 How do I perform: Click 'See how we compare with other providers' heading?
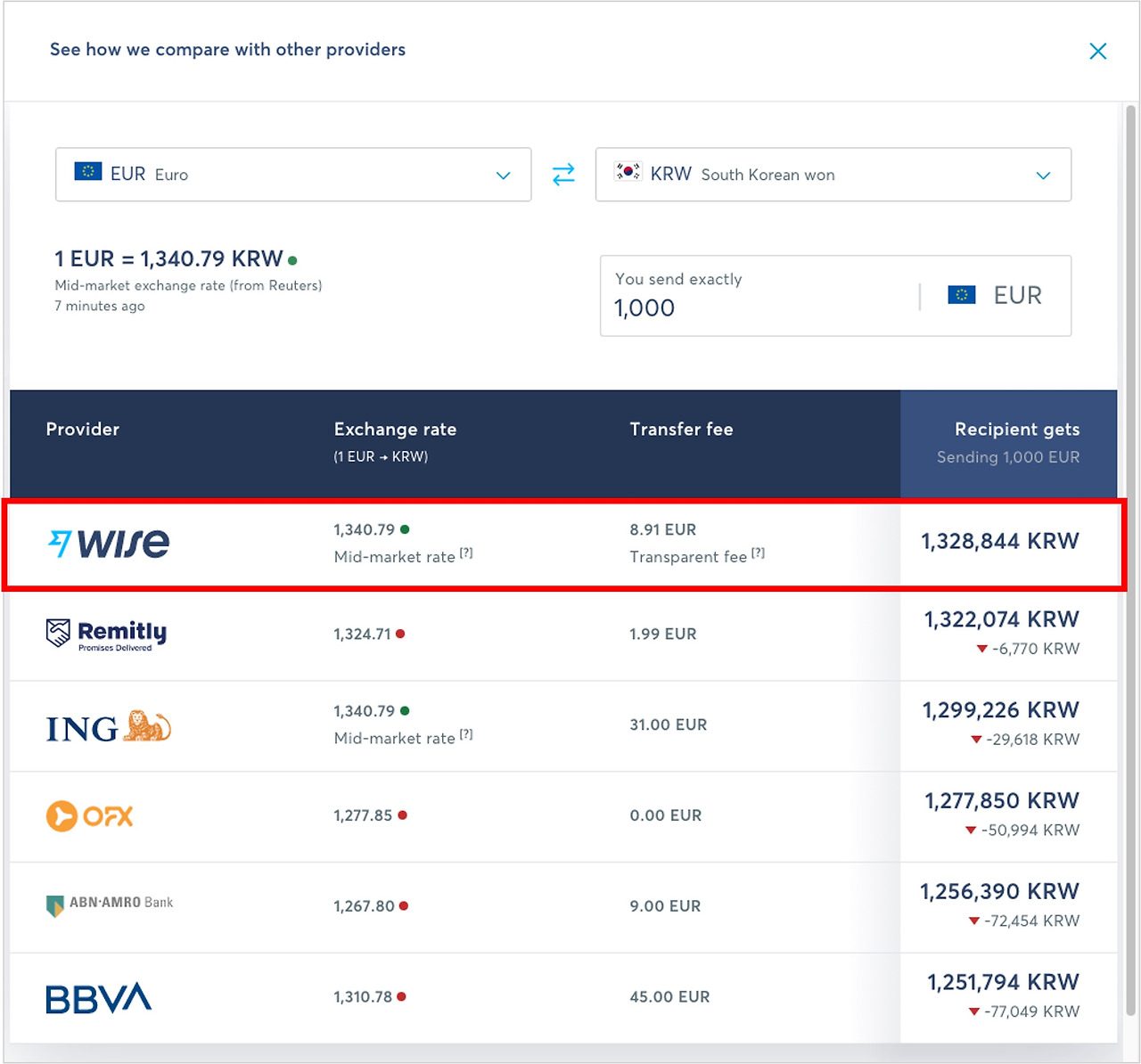tap(227, 50)
